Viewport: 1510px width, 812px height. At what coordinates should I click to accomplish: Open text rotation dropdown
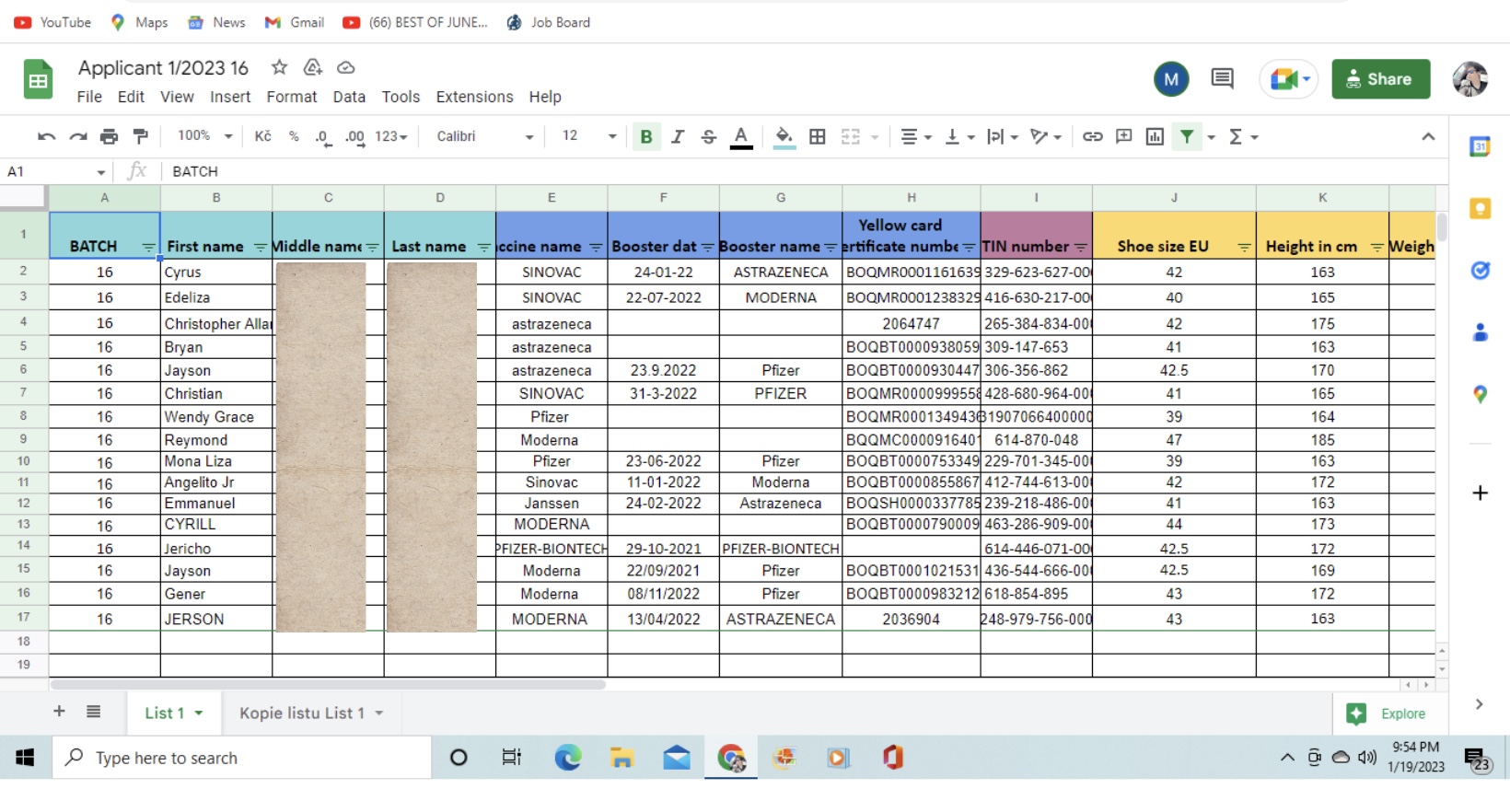point(1046,136)
